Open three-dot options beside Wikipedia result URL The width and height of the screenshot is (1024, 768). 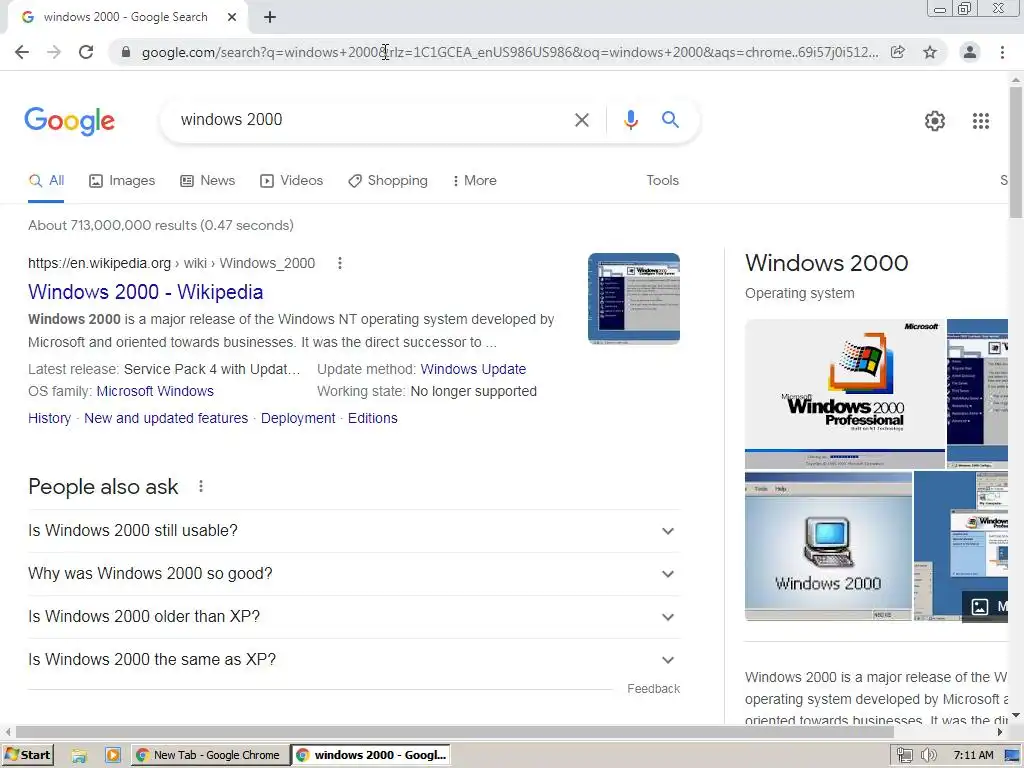point(340,263)
